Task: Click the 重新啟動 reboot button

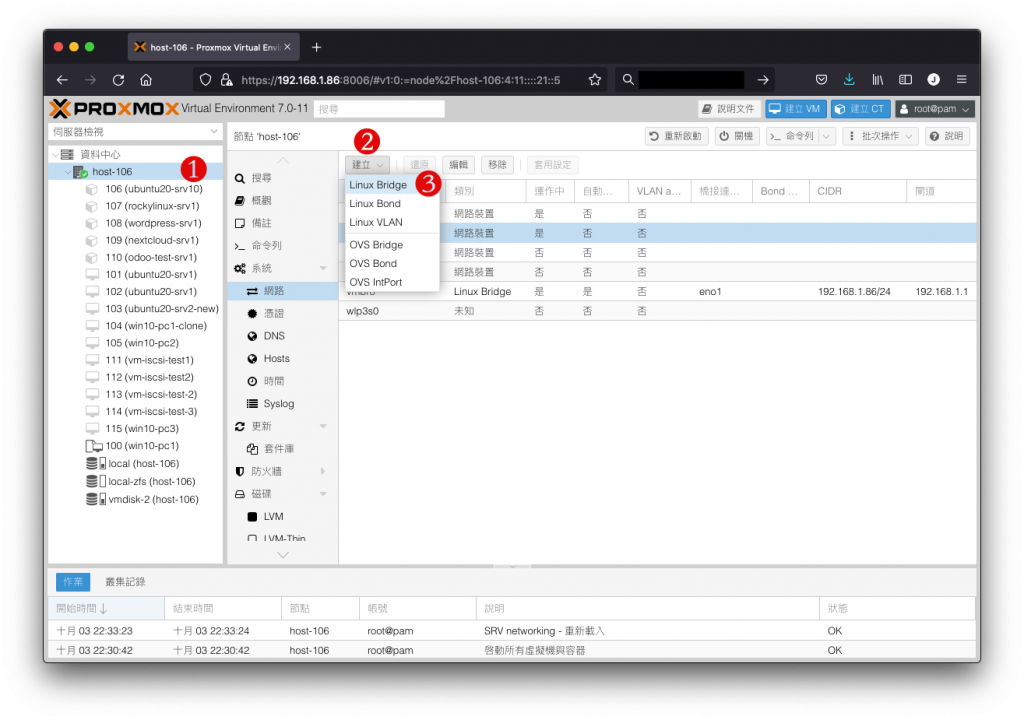Action: (677, 136)
